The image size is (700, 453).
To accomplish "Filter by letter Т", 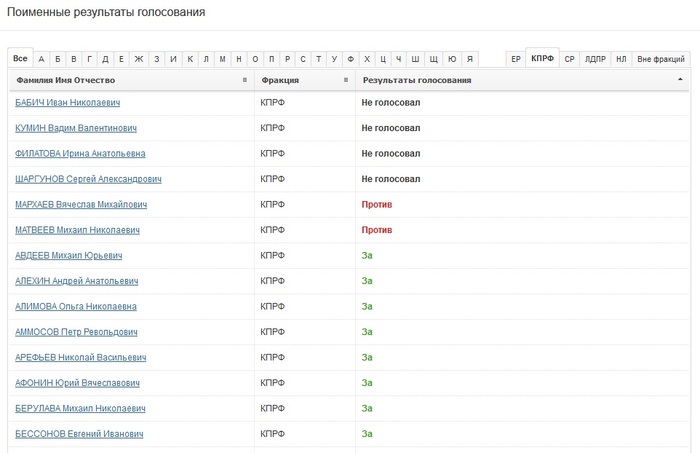I will (318, 59).
